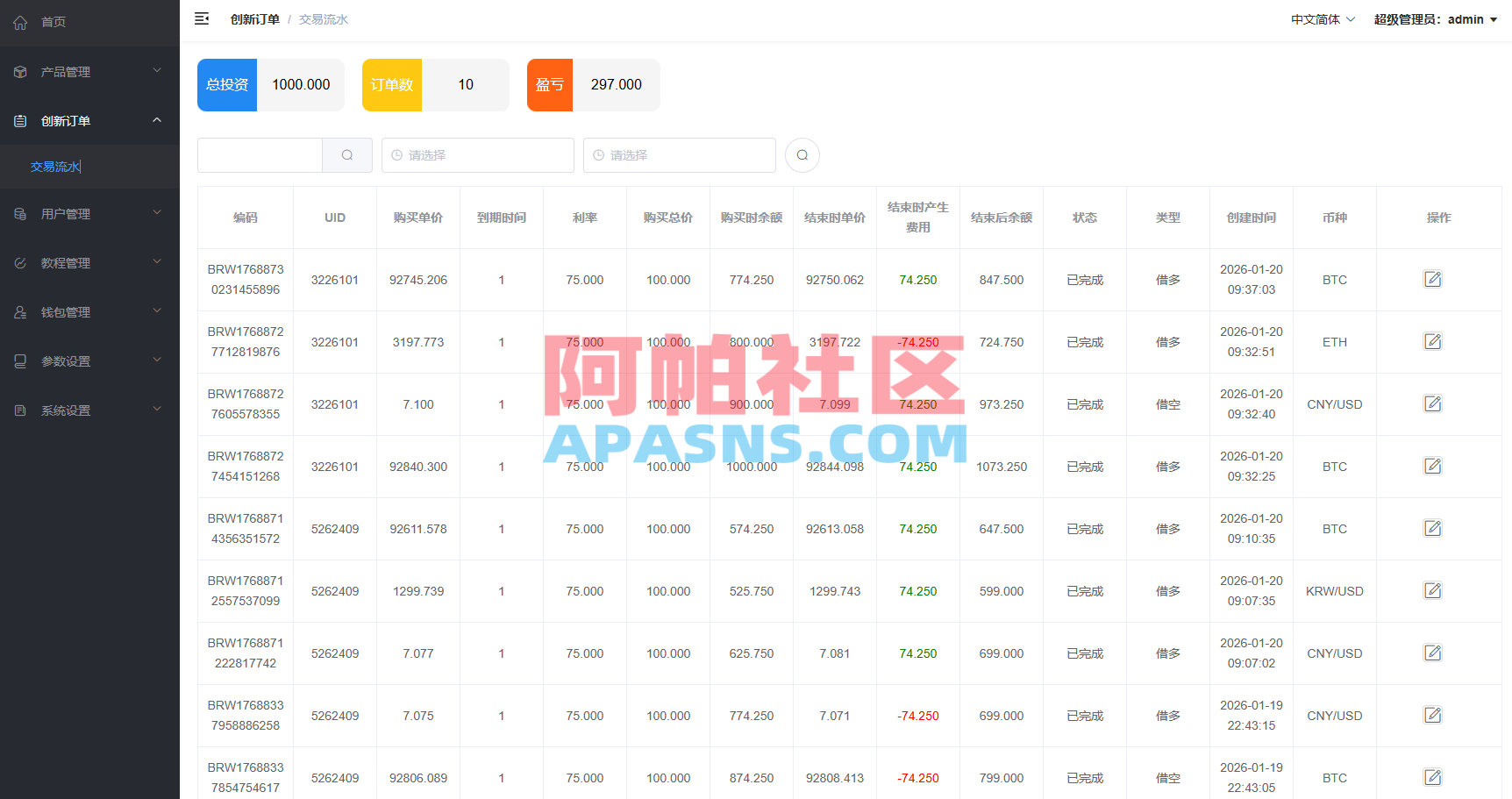Expand the 系统设置 menu chevron
The height and width of the screenshot is (799, 1512).
pyautogui.click(x=157, y=409)
